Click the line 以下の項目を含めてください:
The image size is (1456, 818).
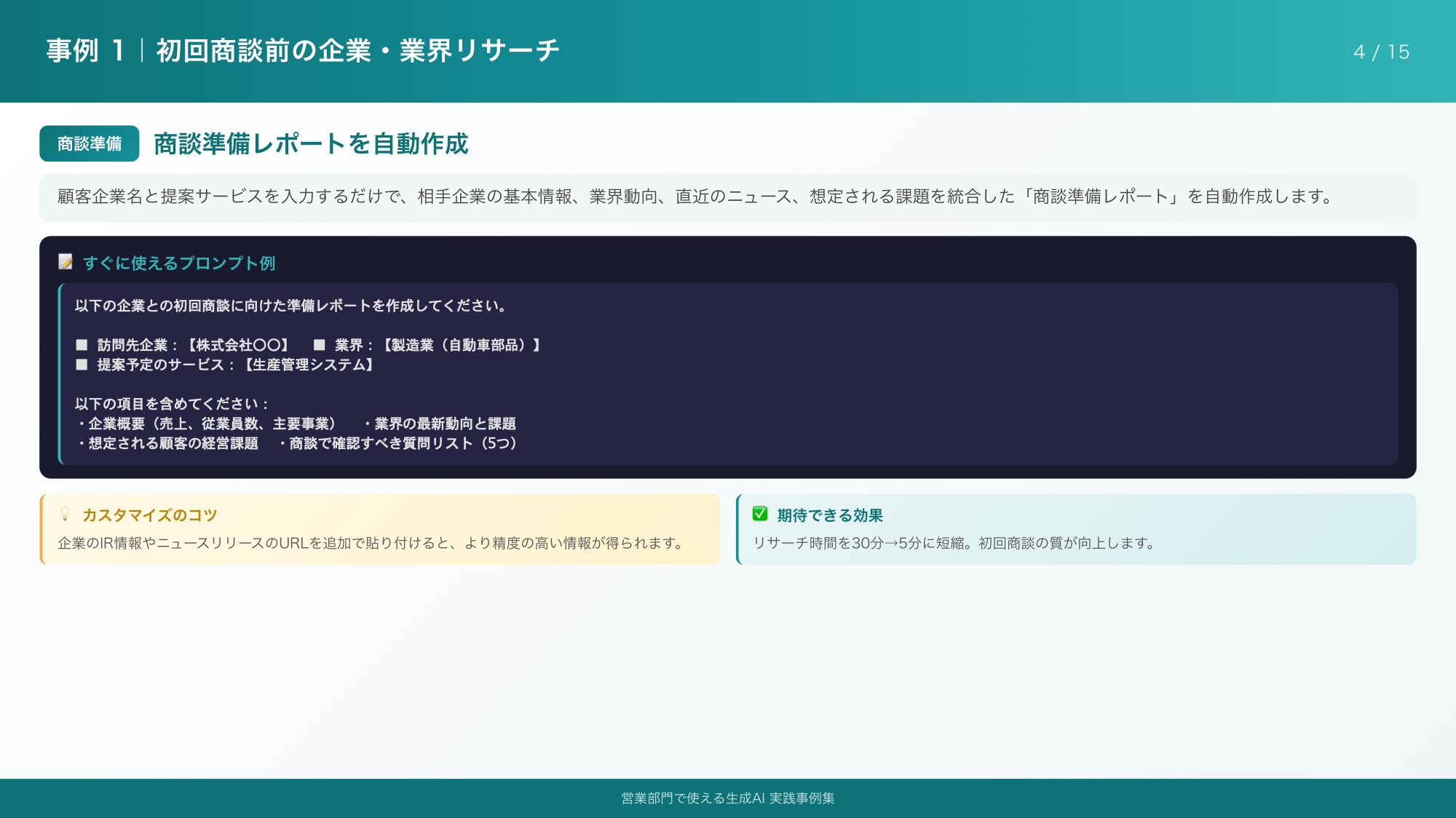click(x=173, y=404)
